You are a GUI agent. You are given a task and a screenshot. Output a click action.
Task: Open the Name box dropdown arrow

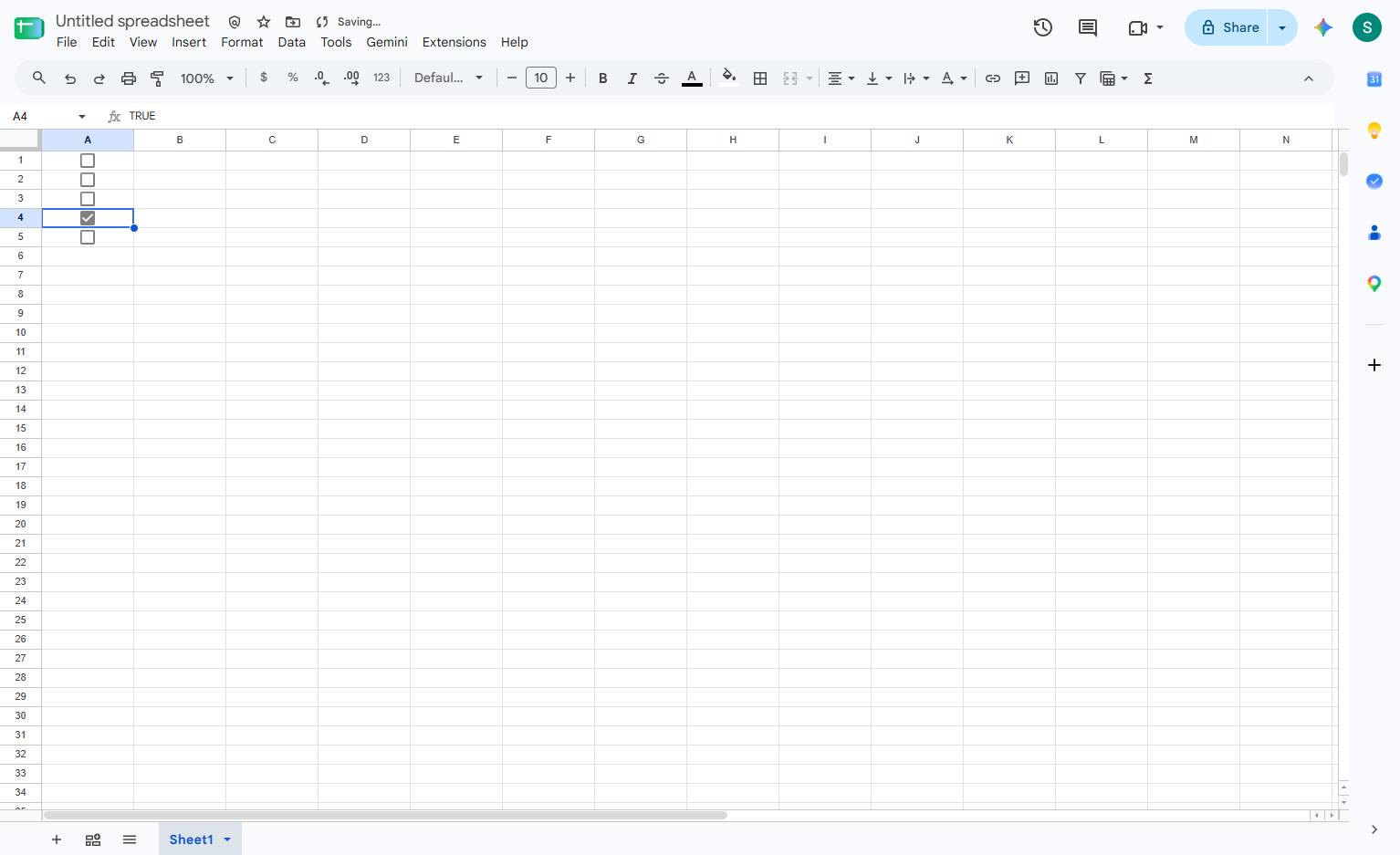point(82,117)
